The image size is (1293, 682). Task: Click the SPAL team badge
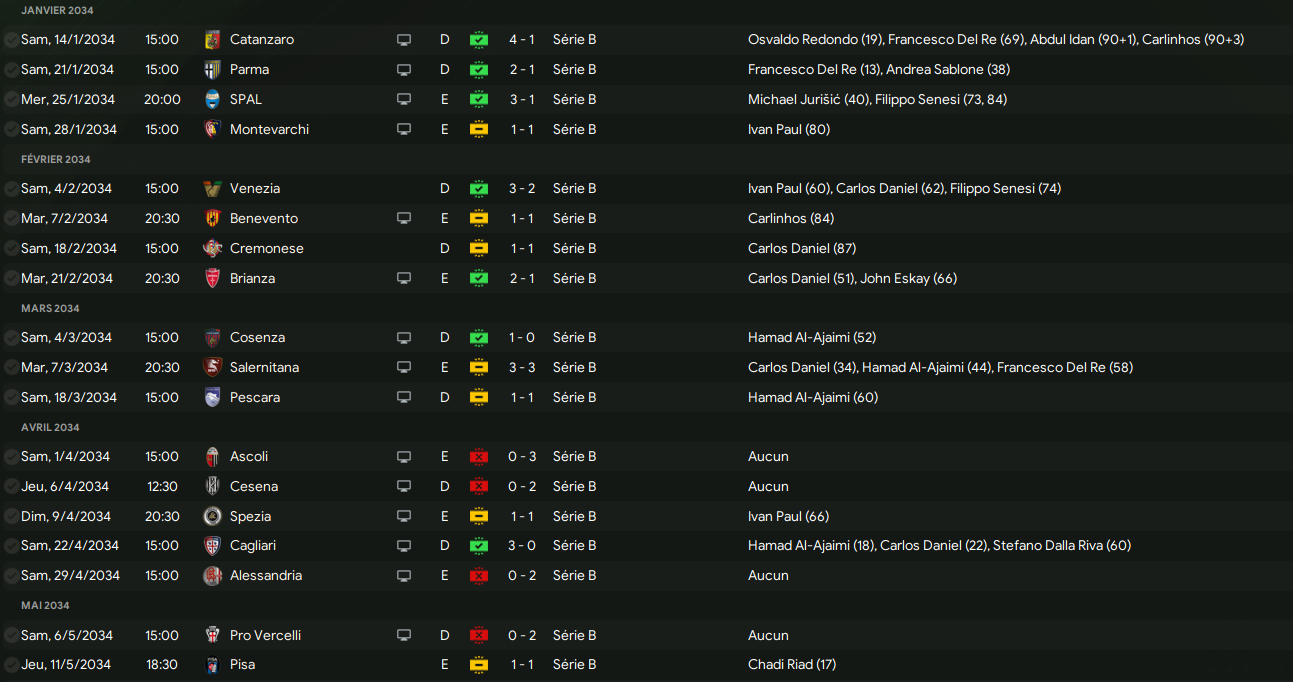(212, 100)
